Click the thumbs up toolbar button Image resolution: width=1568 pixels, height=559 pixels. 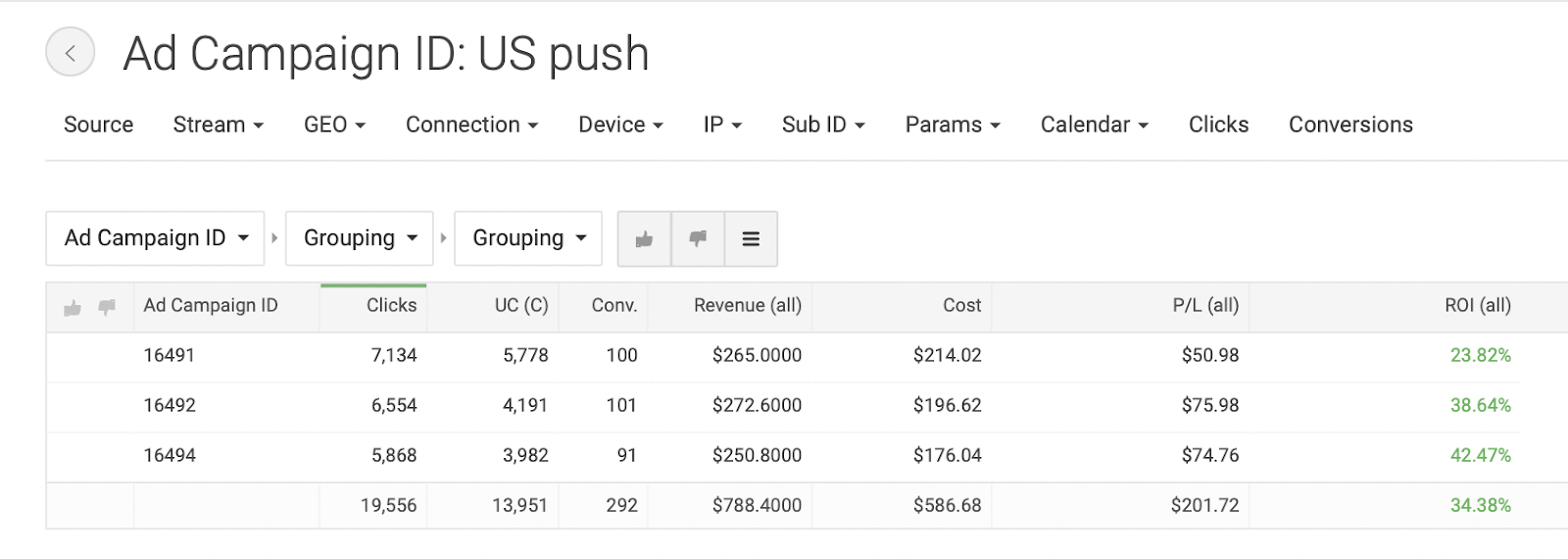pyautogui.click(x=644, y=238)
